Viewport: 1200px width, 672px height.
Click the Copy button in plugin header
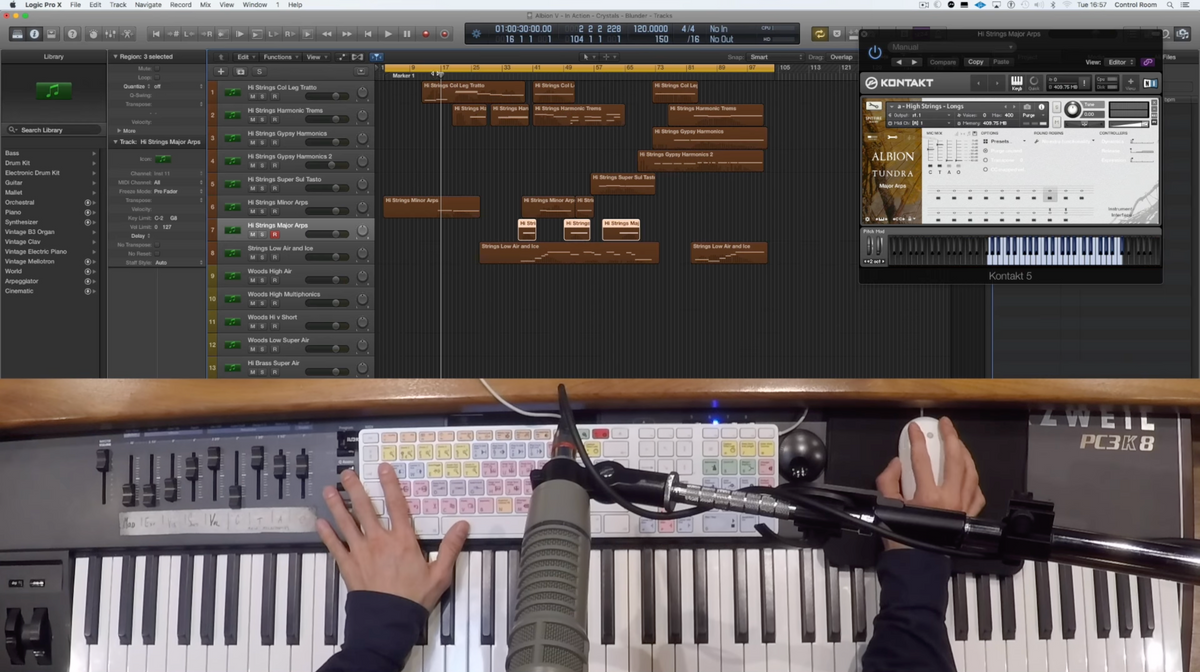(975, 62)
